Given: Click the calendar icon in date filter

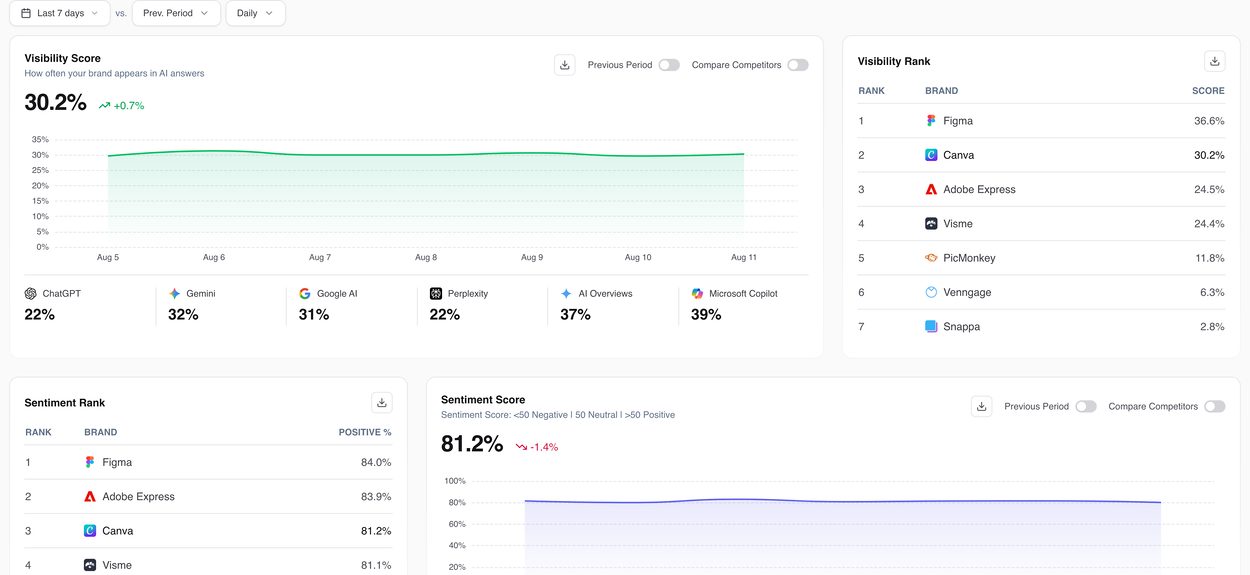Looking at the screenshot, I should (x=26, y=13).
